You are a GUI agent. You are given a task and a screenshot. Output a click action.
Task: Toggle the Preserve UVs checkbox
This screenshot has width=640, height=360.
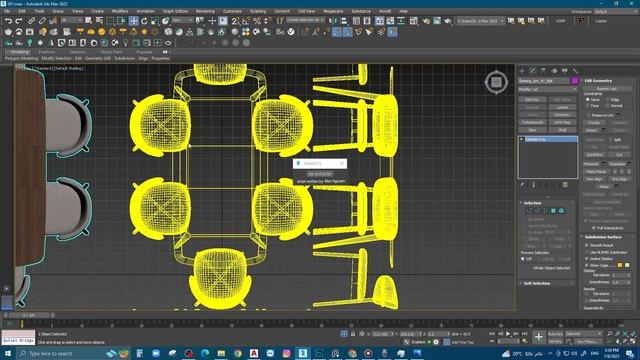(588, 115)
